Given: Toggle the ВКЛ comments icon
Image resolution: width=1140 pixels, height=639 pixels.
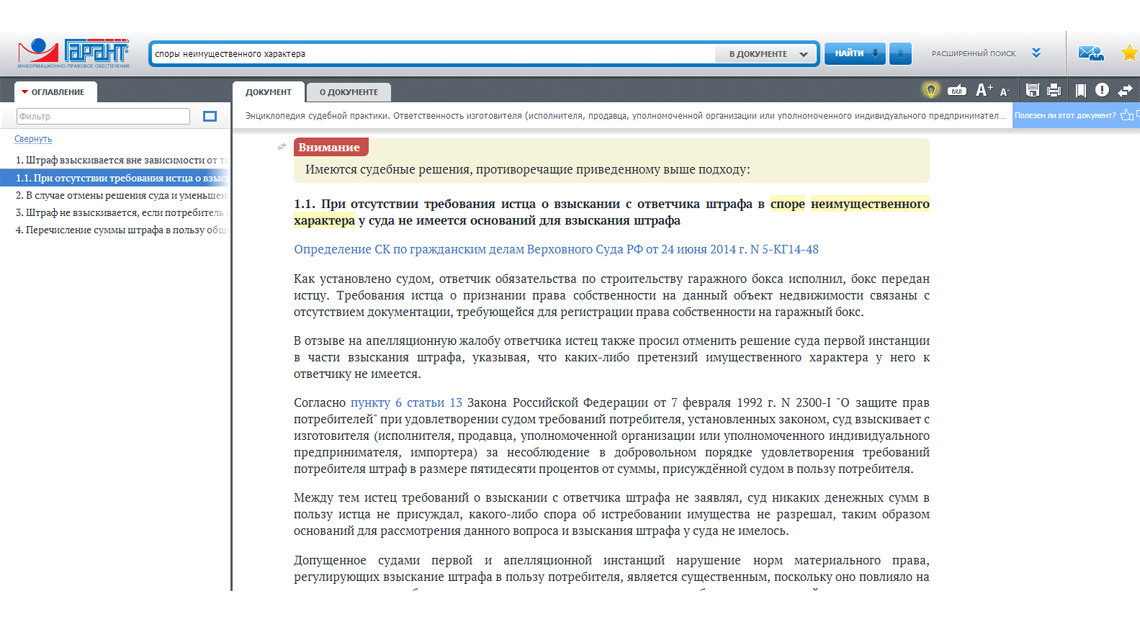Looking at the screenshot, I should click(957, 90).
